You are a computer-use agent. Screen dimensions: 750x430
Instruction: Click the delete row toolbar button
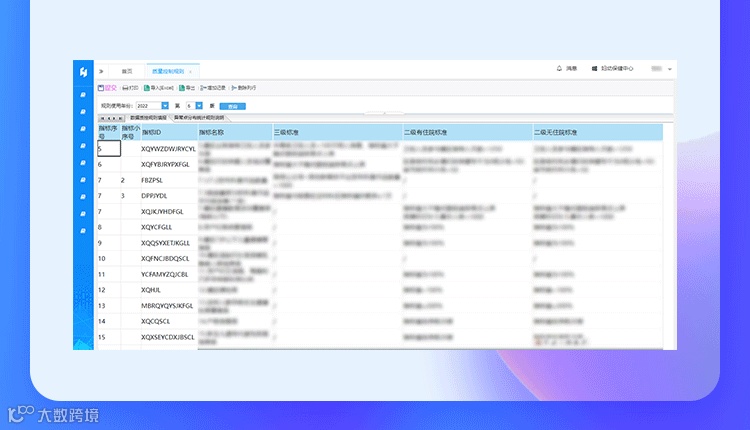[244, 88]
